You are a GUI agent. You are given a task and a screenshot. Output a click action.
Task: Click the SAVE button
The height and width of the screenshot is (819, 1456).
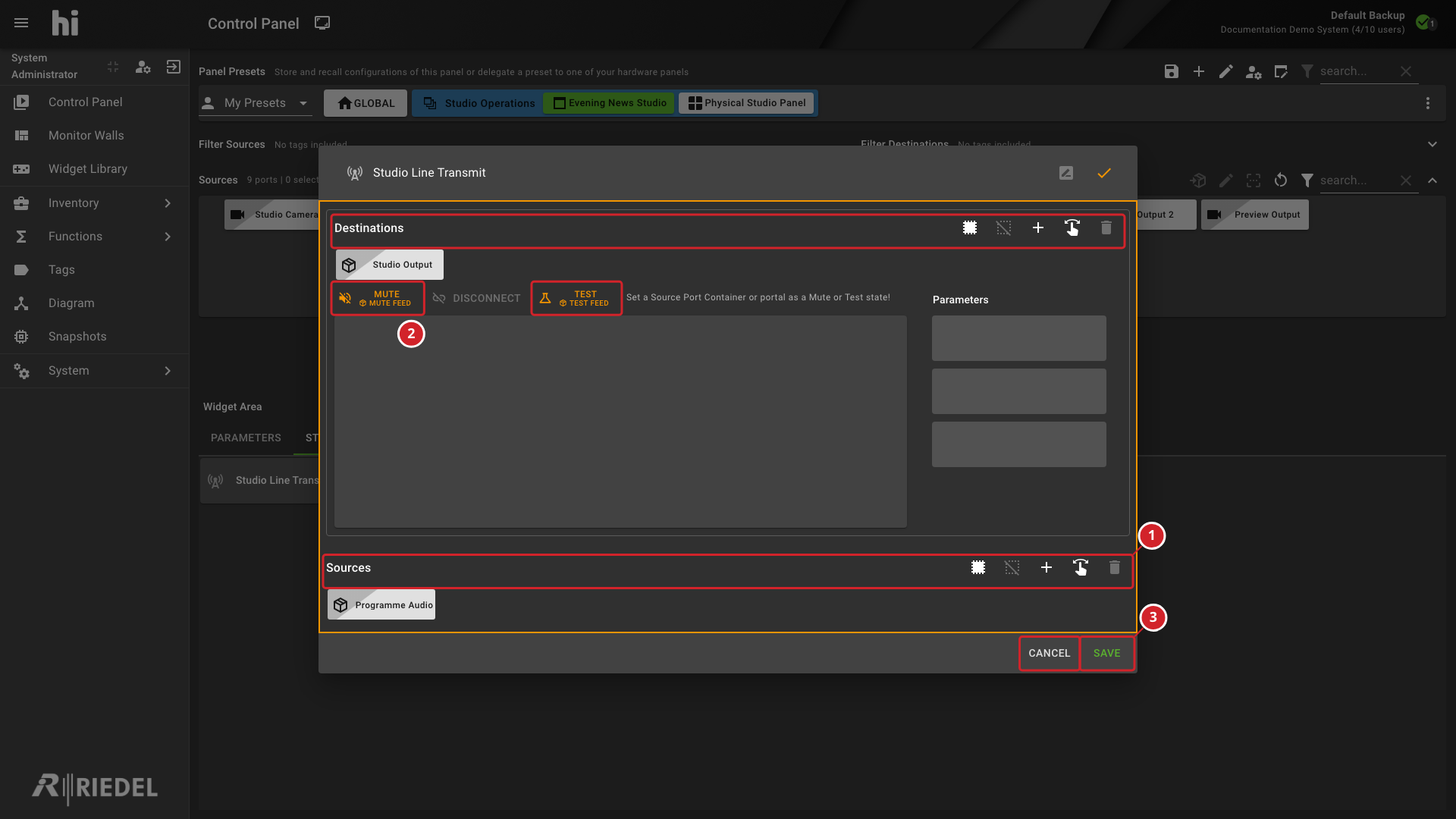click(x=1107, y=653)
